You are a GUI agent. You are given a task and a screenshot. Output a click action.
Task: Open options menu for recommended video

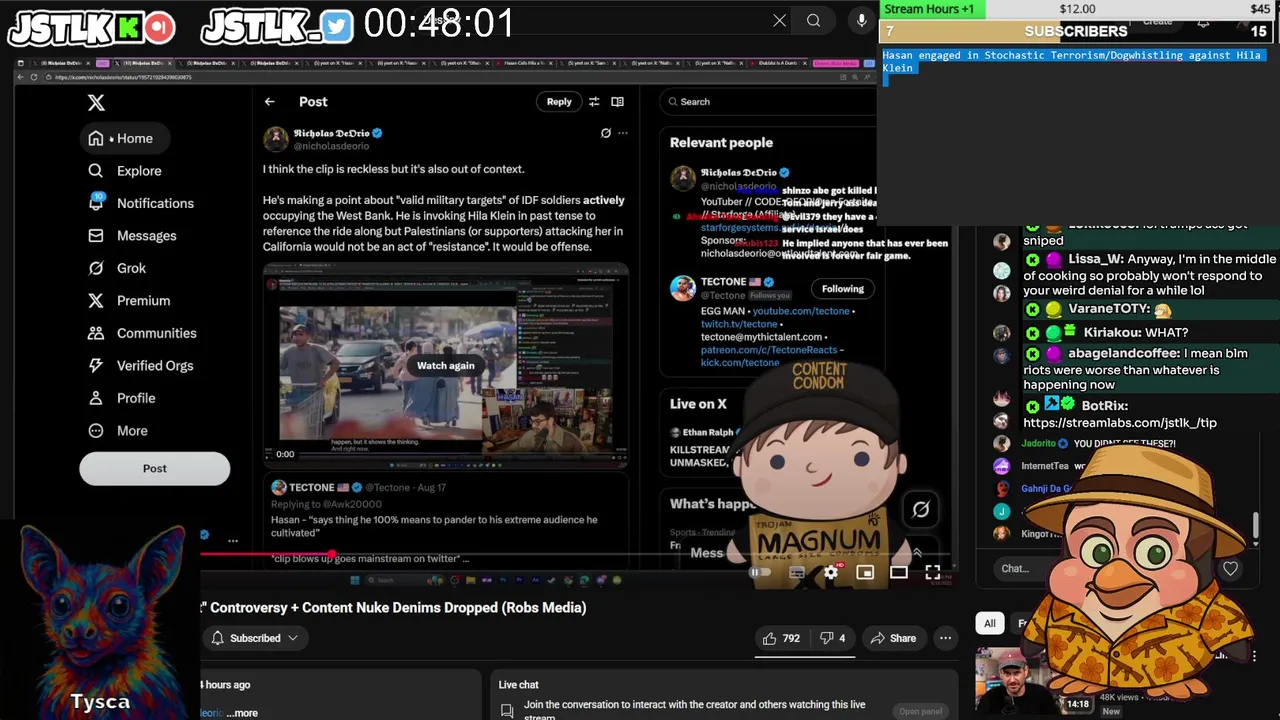point(1254,656)
